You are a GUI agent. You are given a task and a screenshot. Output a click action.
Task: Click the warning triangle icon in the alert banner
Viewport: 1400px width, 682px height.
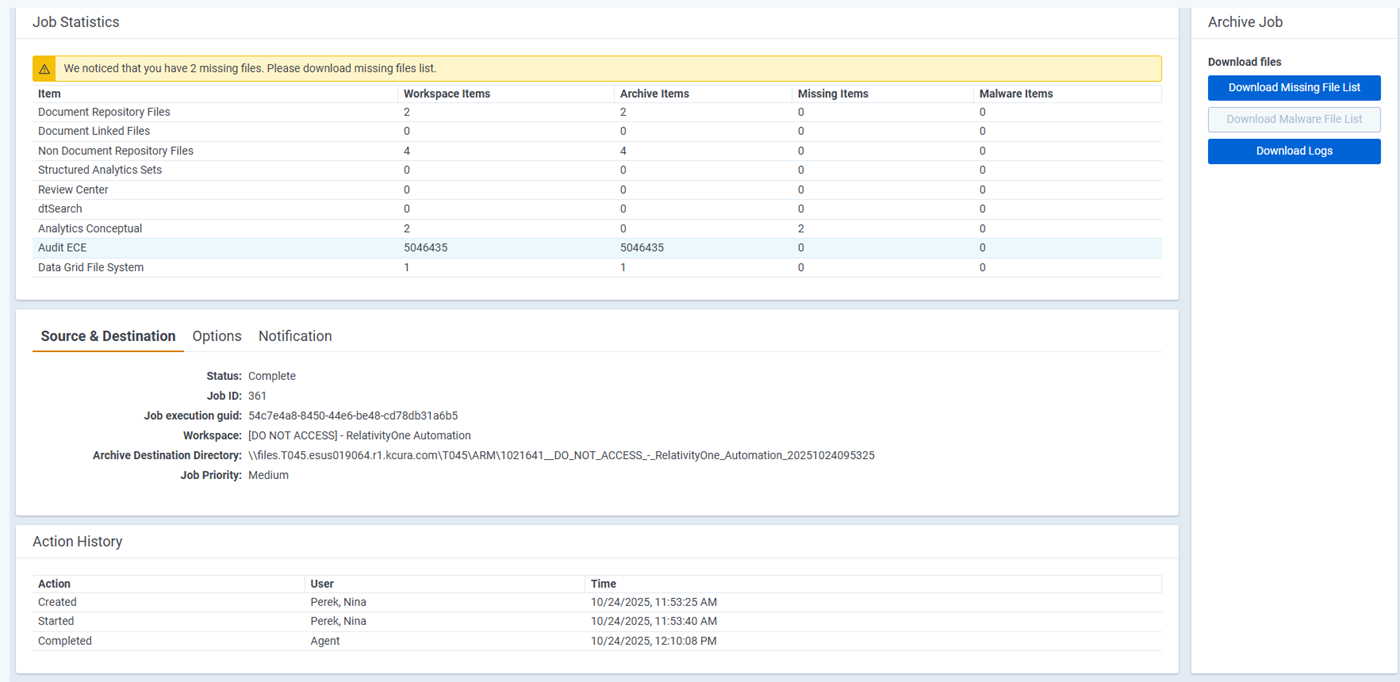coord(44,68)
